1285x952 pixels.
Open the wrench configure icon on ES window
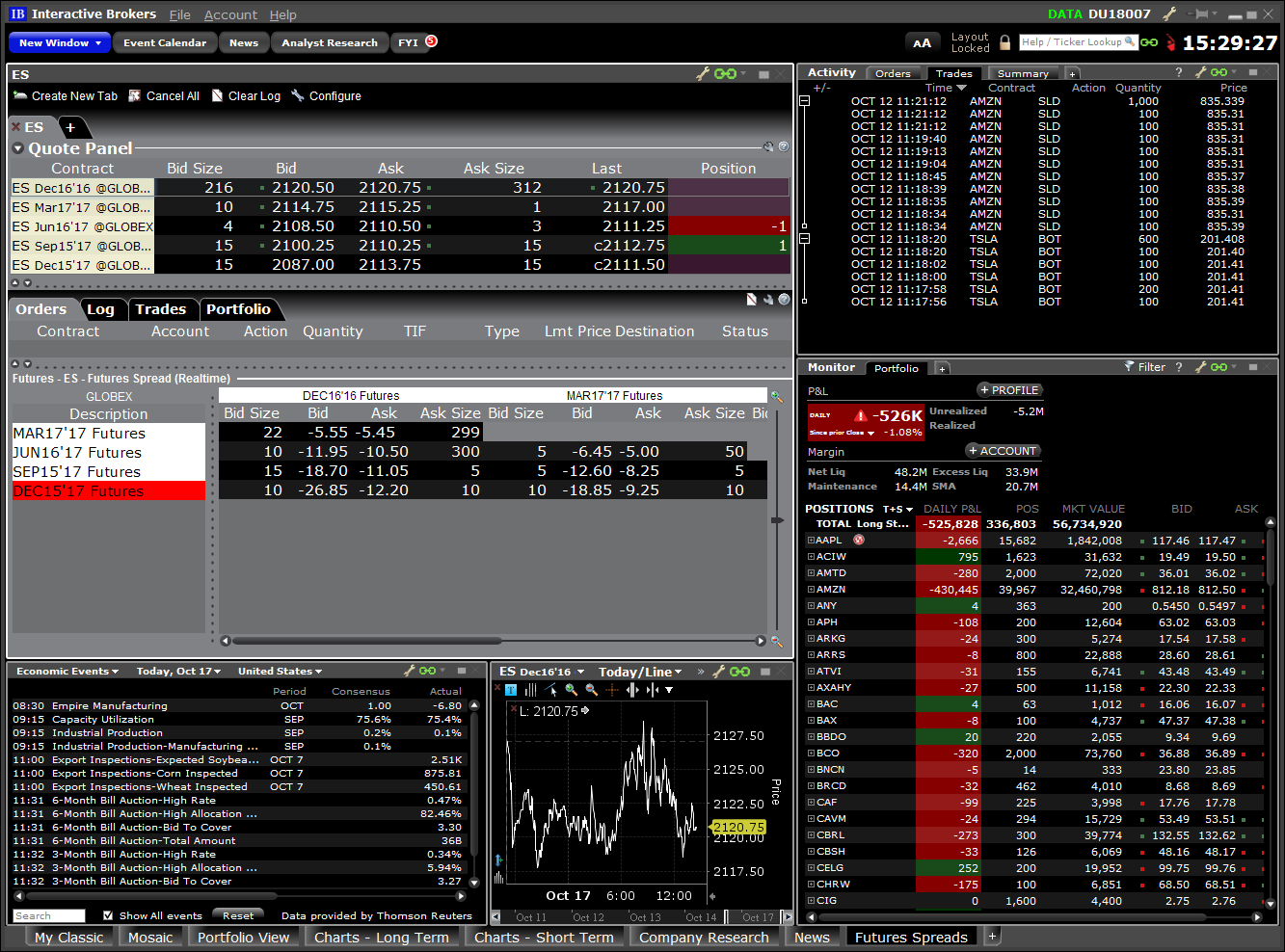pos(702,73)
